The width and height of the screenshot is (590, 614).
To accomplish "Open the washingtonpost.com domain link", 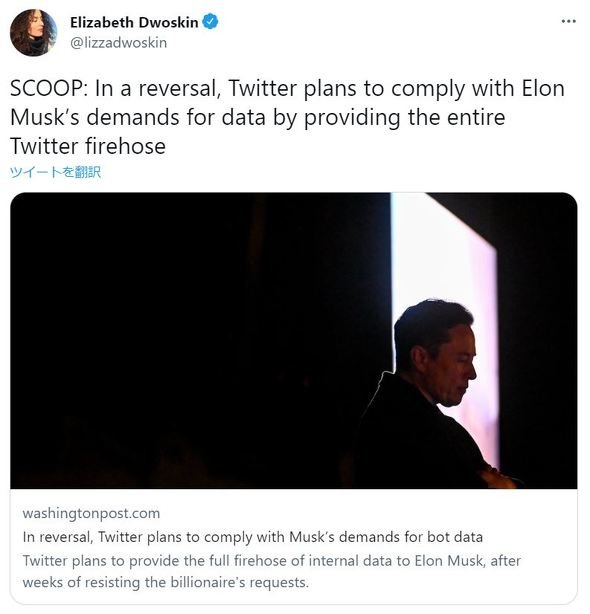I will [x=91, y=513].
